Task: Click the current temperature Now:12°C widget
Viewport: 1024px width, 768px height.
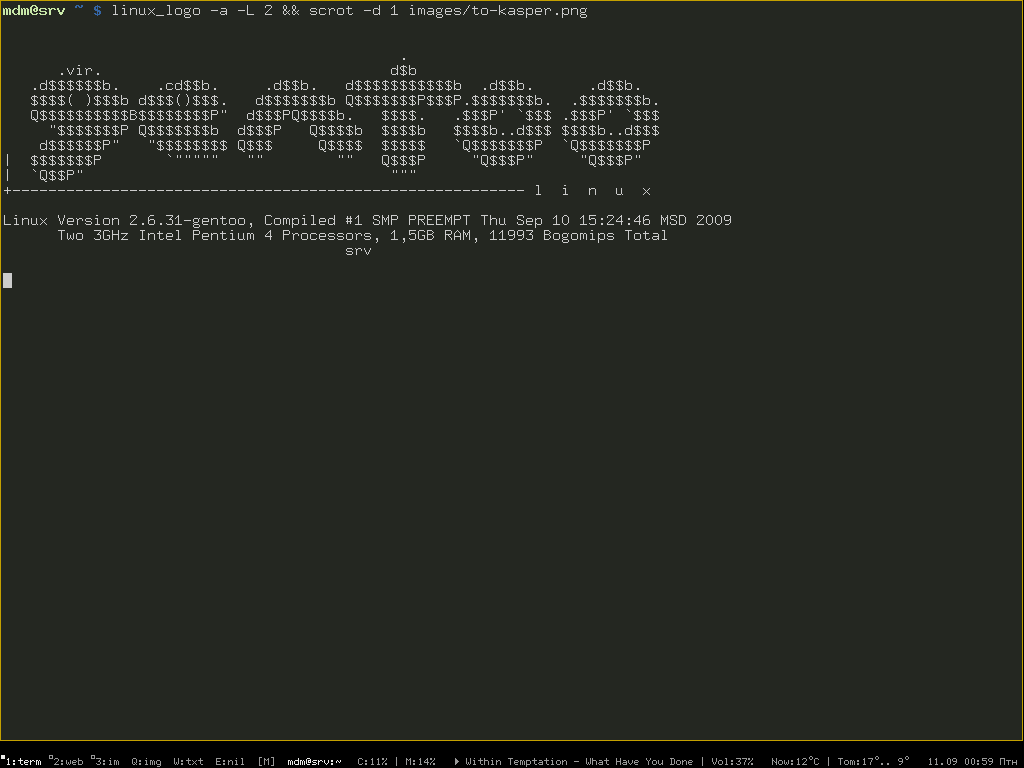Action: [795, 761]
